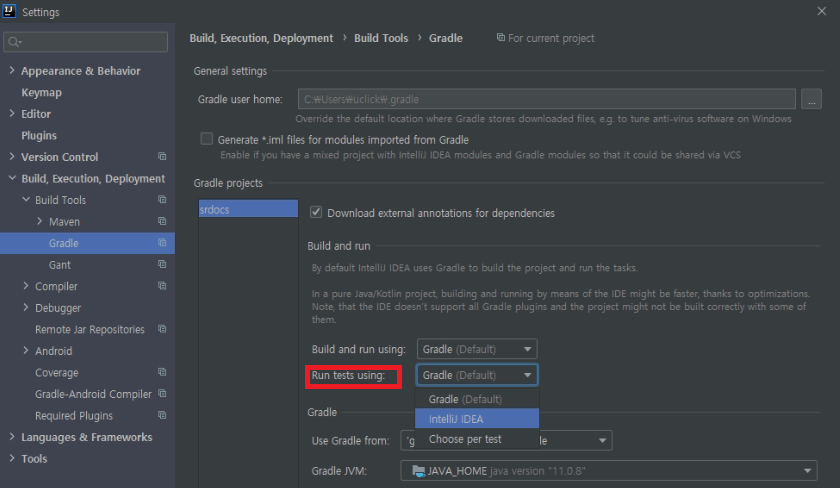
Task: Click Build, Execution, Deployment breadcrumb
Action: point(261,38)
